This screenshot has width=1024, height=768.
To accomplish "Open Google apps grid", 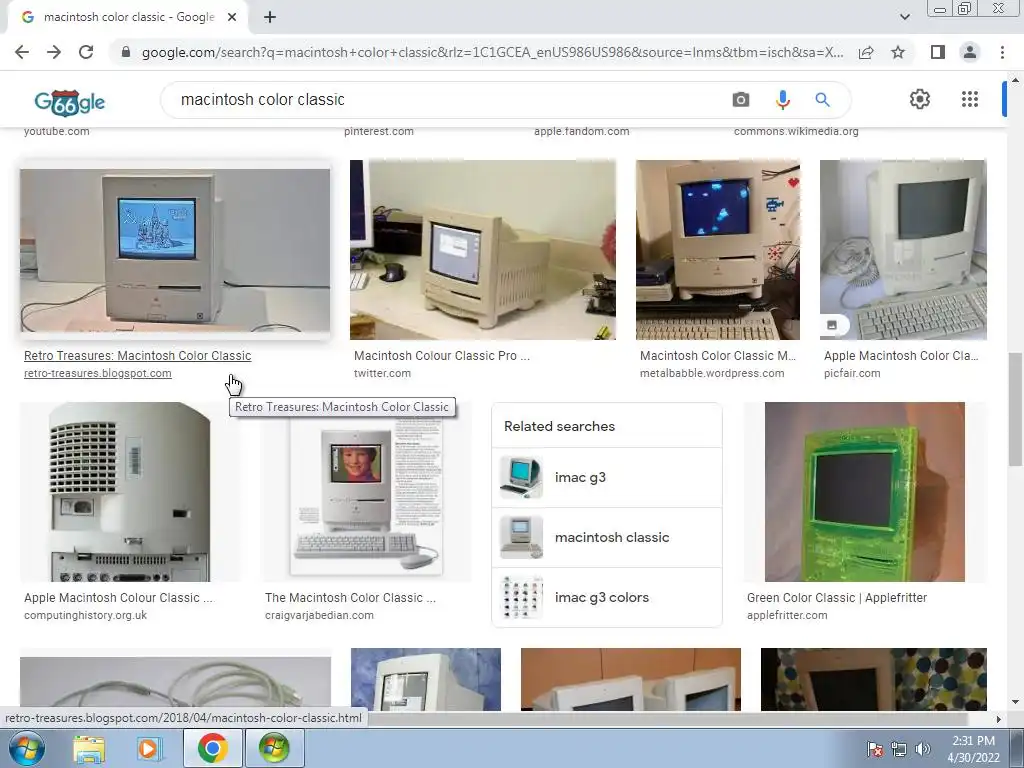I will [x=970, y=99].
